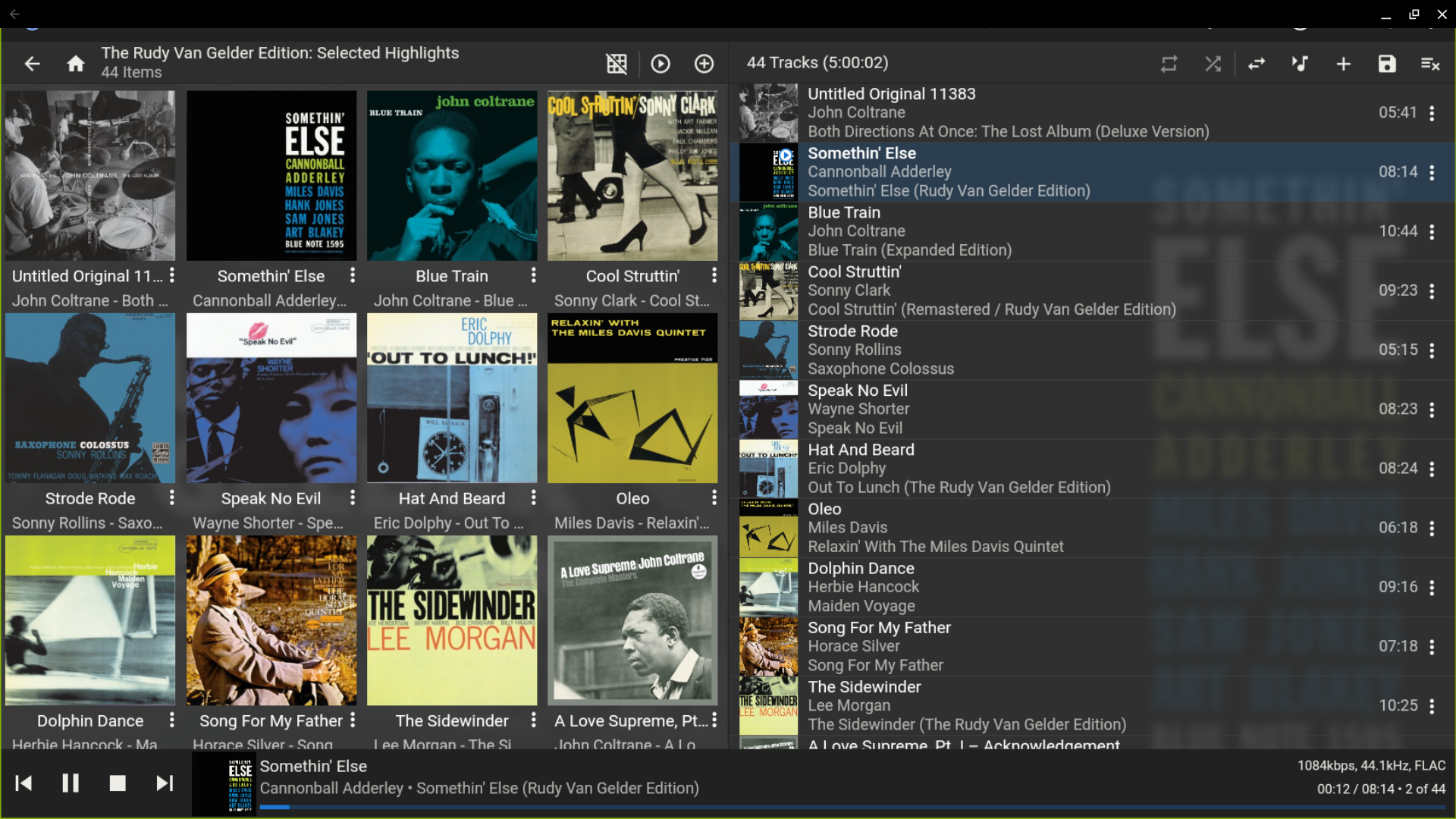Open queue options for Dolphin Dance track
This screenshot has height=819, width=1456.
tap(1432, 587)
